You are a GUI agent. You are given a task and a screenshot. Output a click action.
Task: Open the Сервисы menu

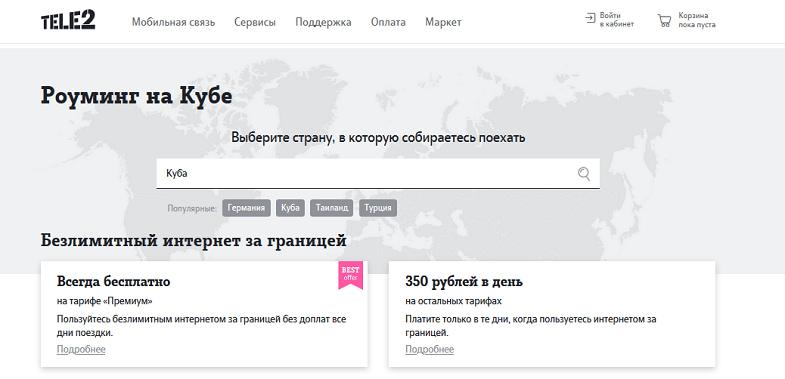point(255,22)
